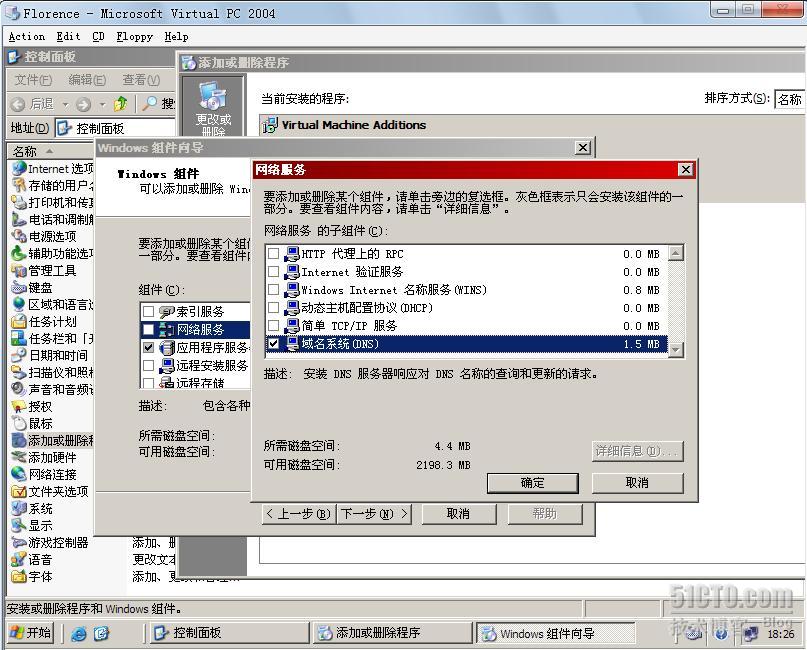807x650 pixels.
Task: Click the Internet 验证服务 component icon
Action: click(292, 271)
